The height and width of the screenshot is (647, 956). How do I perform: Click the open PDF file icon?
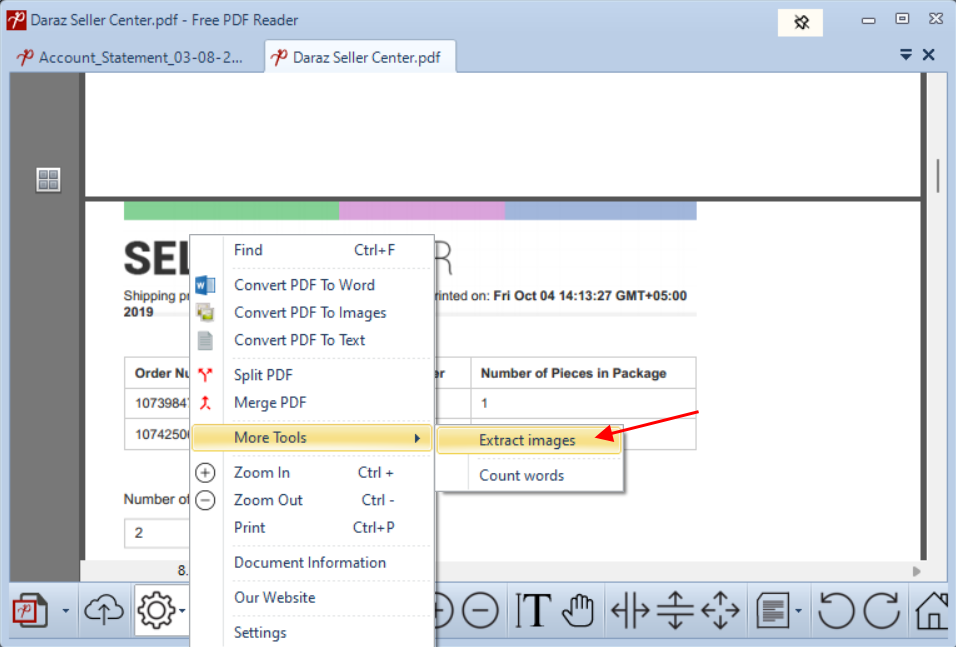(30, 610)
